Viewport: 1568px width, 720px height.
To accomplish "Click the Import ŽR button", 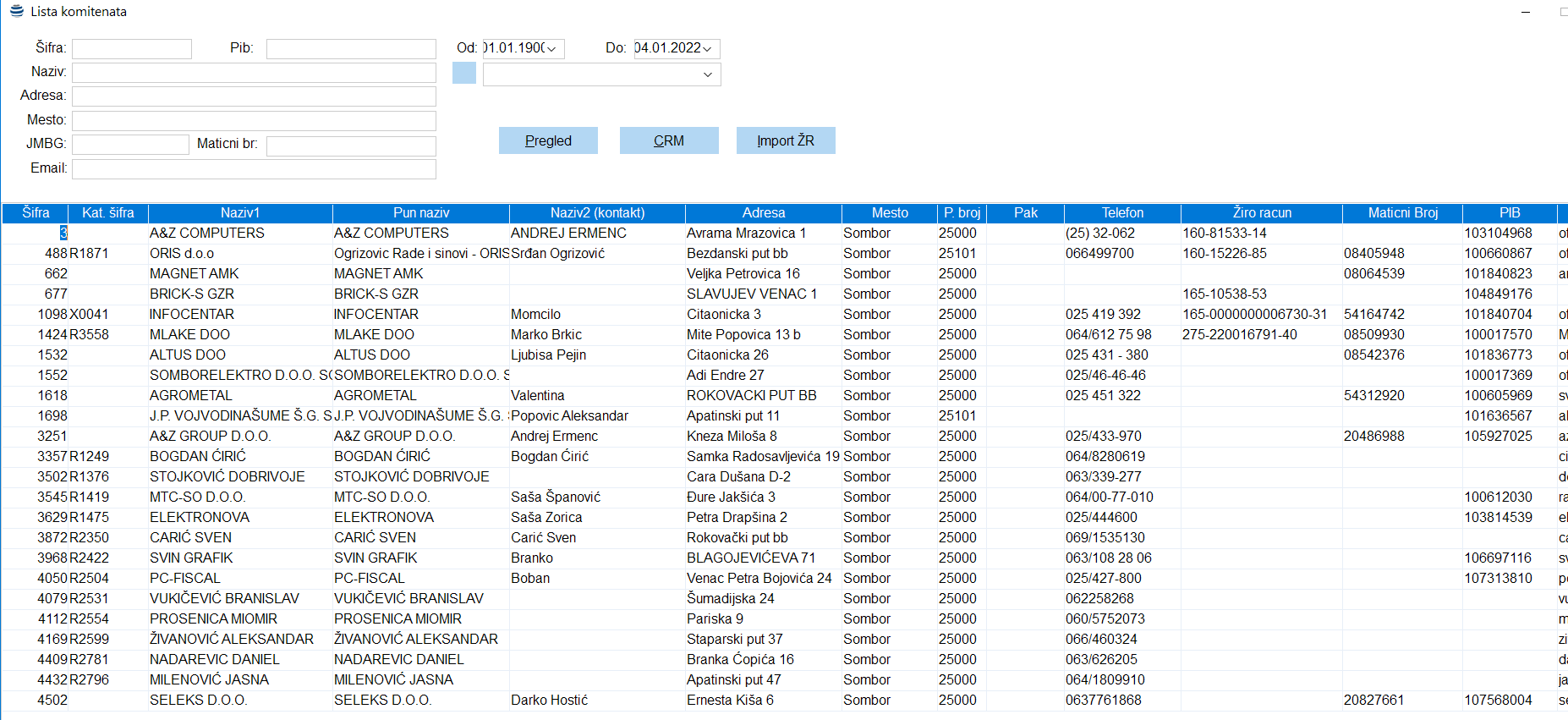I will coord(785,140).
